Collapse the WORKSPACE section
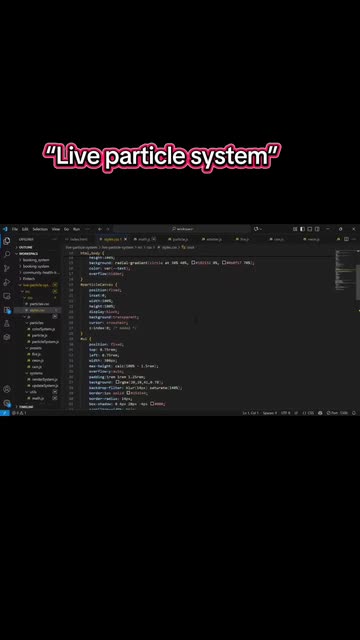This screenshot has height=640, width=360. (x=28, y=253)
